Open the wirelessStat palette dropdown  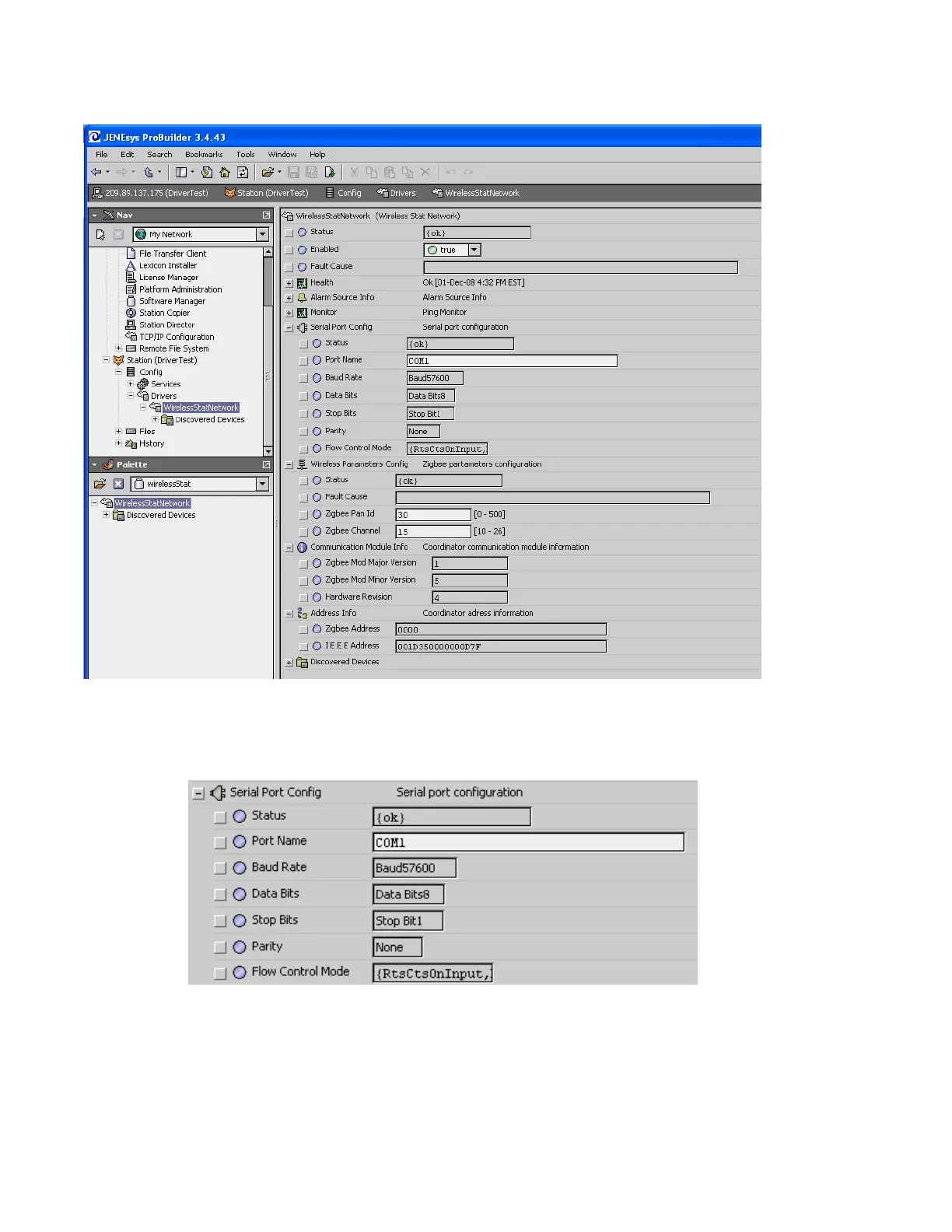(x=262, y=484)
